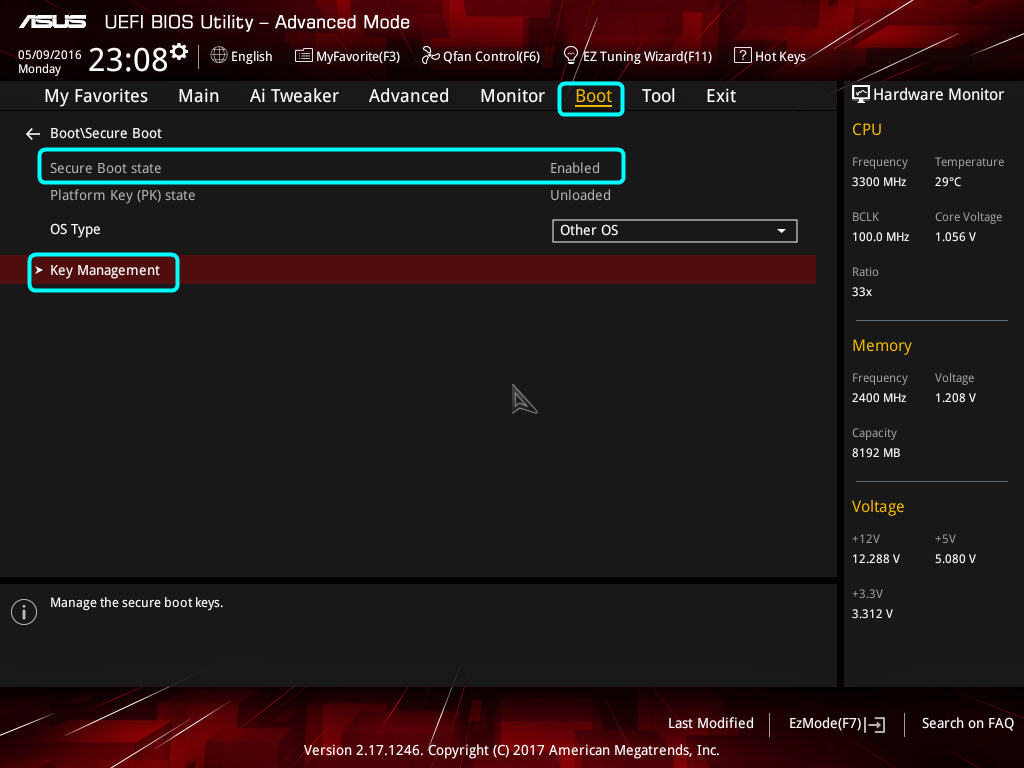The image size is (1024, 768).
Task: Click the settings gear next to the clock
Action: [179, 52]
